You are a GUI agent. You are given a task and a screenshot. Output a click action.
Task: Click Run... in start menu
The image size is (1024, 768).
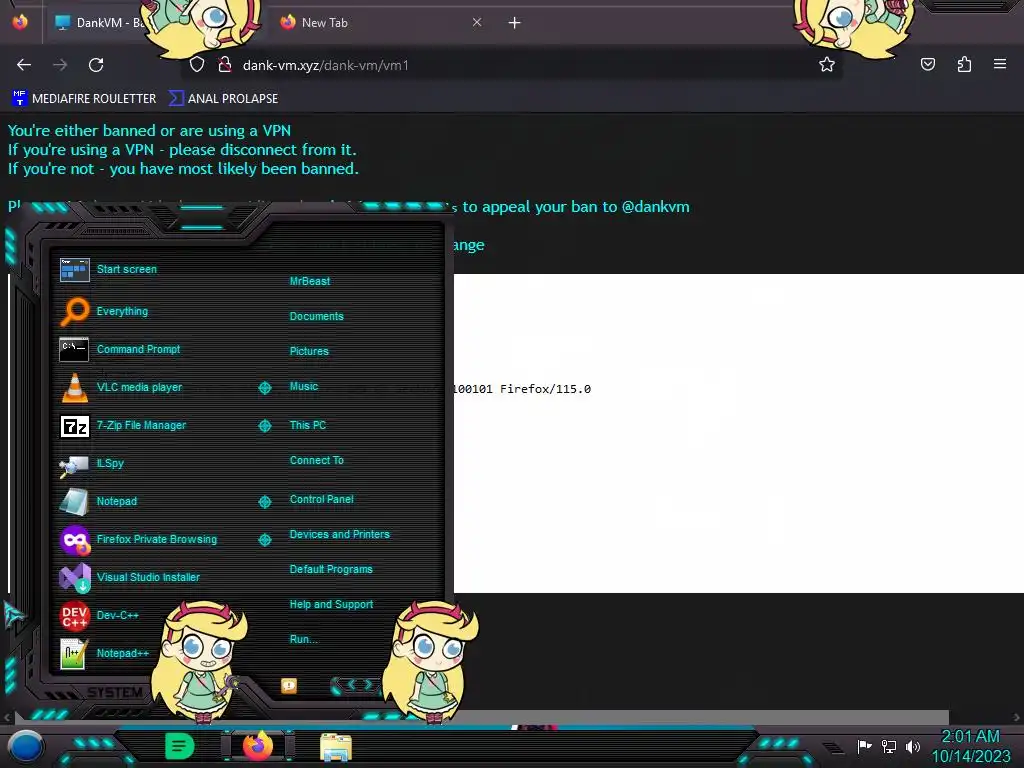click(304, 639)
